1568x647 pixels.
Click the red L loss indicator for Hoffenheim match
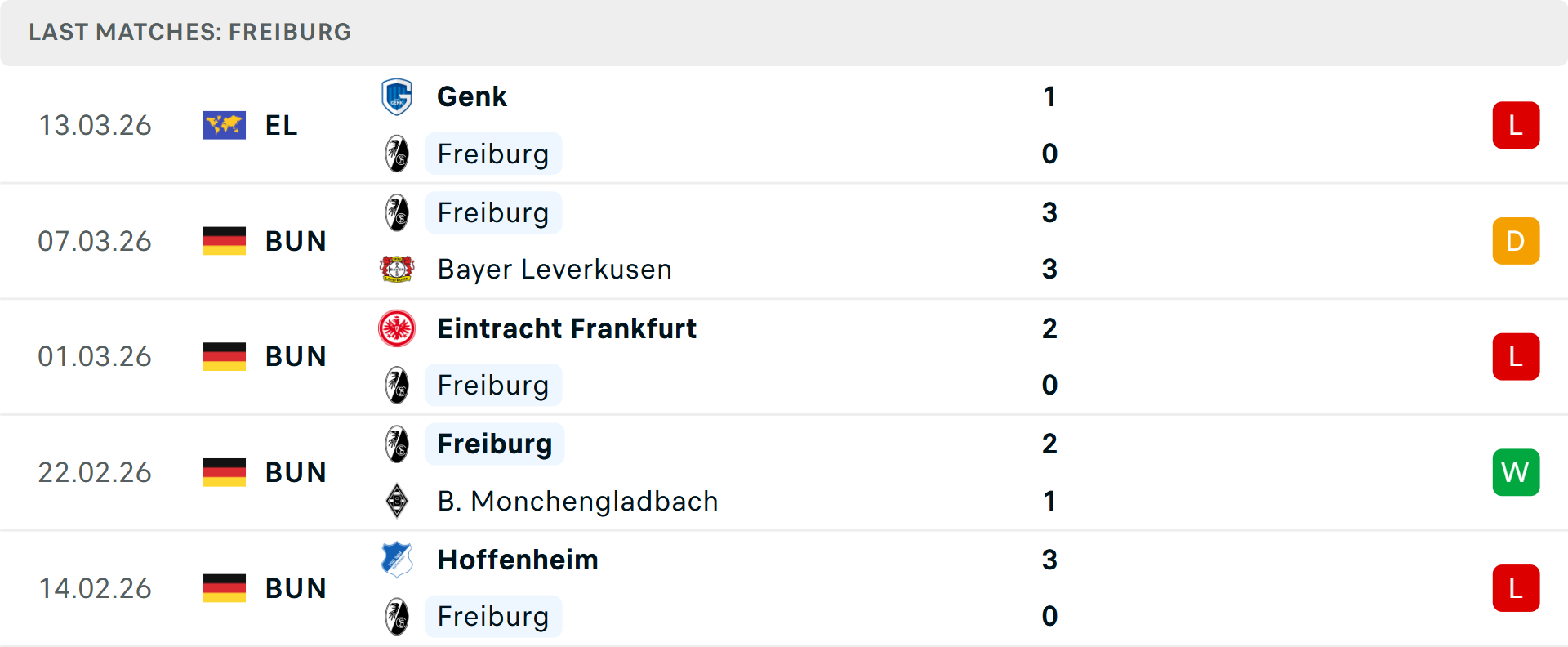pos(1516,587)
